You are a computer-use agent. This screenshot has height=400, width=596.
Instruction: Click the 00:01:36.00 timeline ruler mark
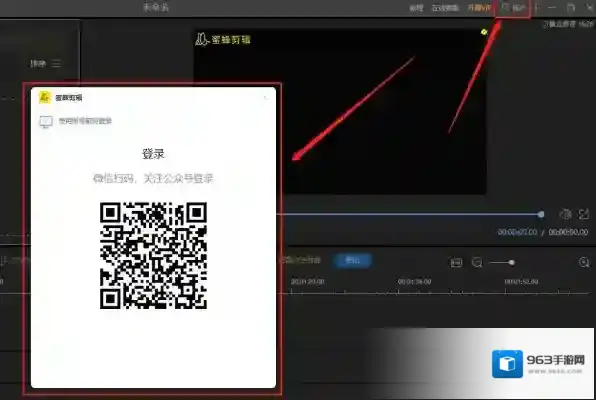click(414, 282)
